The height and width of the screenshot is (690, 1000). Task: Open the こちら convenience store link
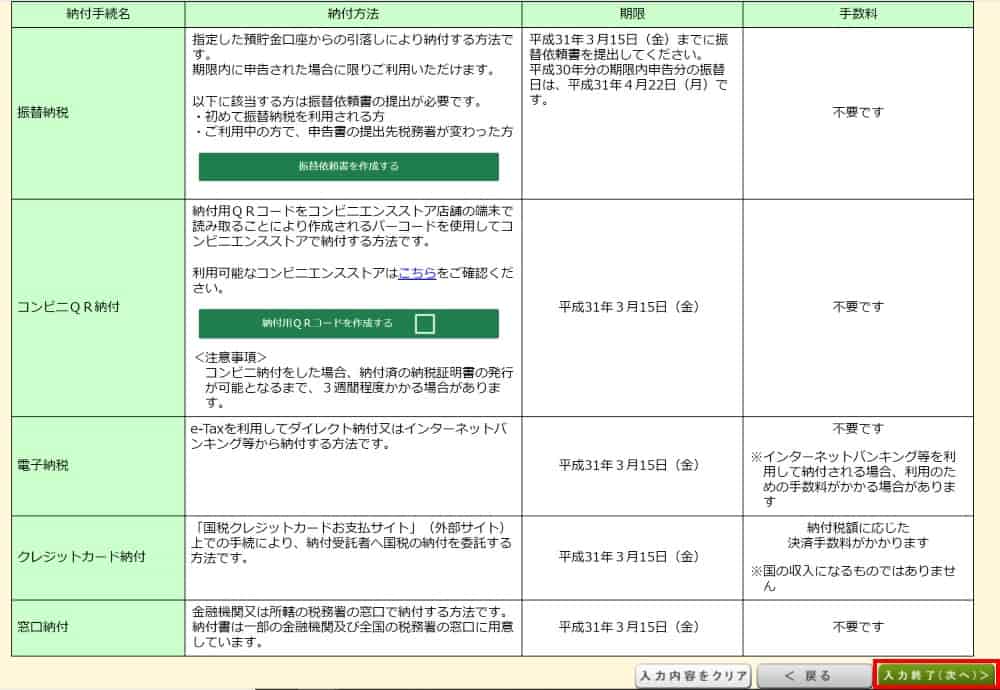point(416,272)
